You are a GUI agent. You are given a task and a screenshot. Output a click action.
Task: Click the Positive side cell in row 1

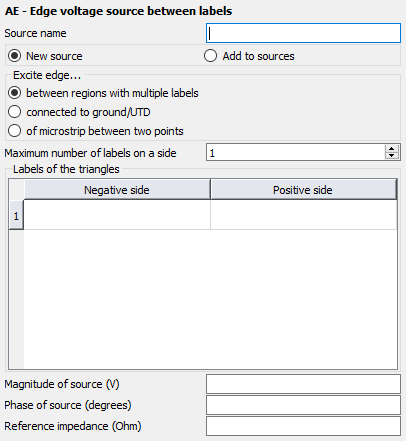(304, 215)
